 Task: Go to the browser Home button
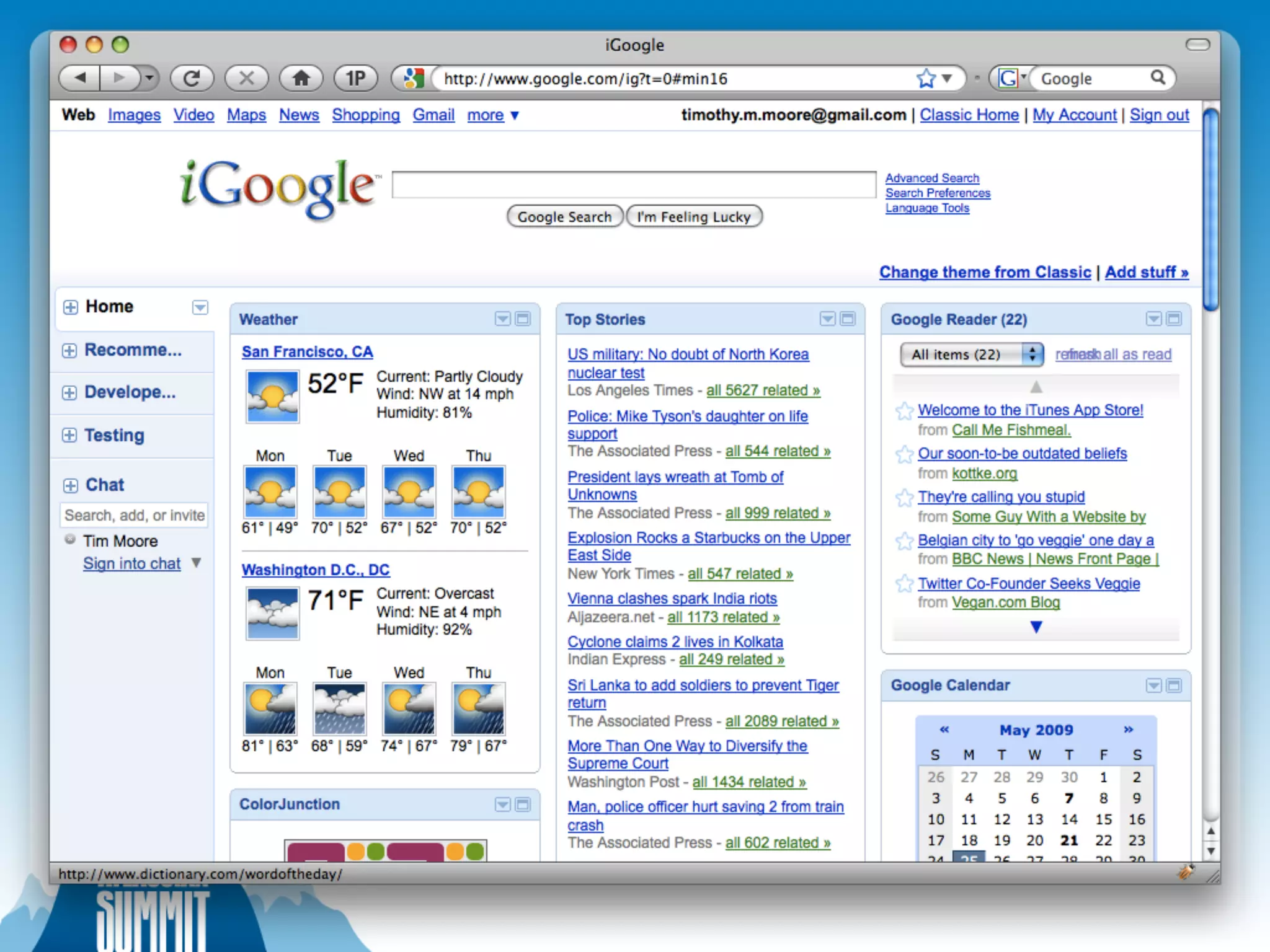[x=301, y=78]
